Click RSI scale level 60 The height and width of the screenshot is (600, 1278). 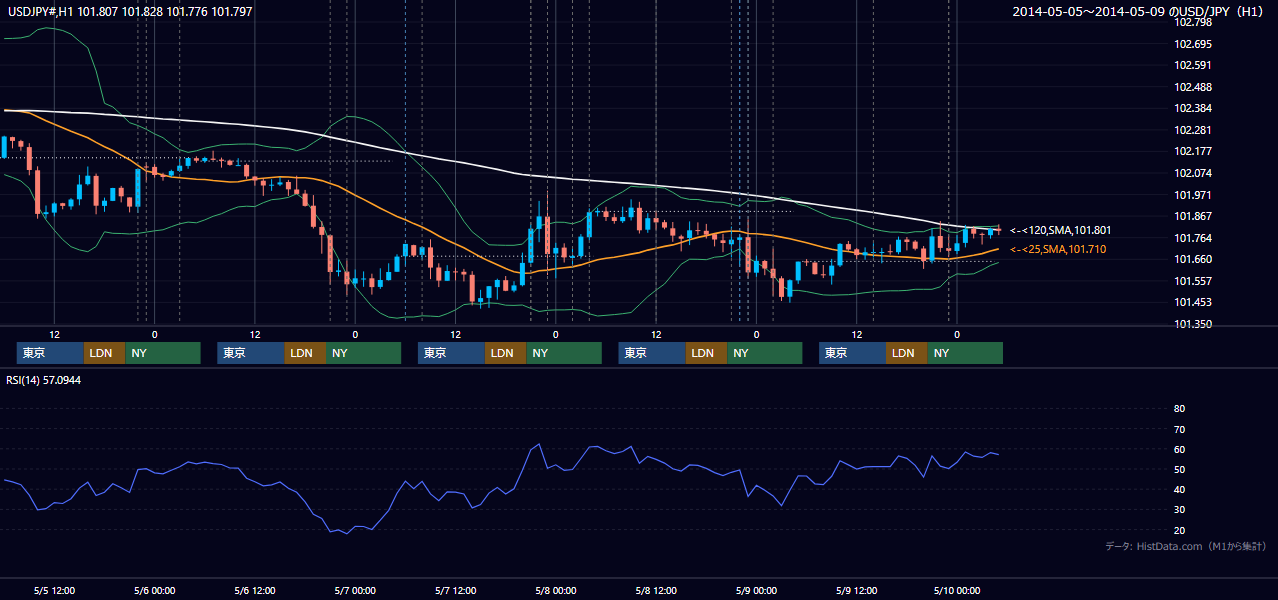1179,449
